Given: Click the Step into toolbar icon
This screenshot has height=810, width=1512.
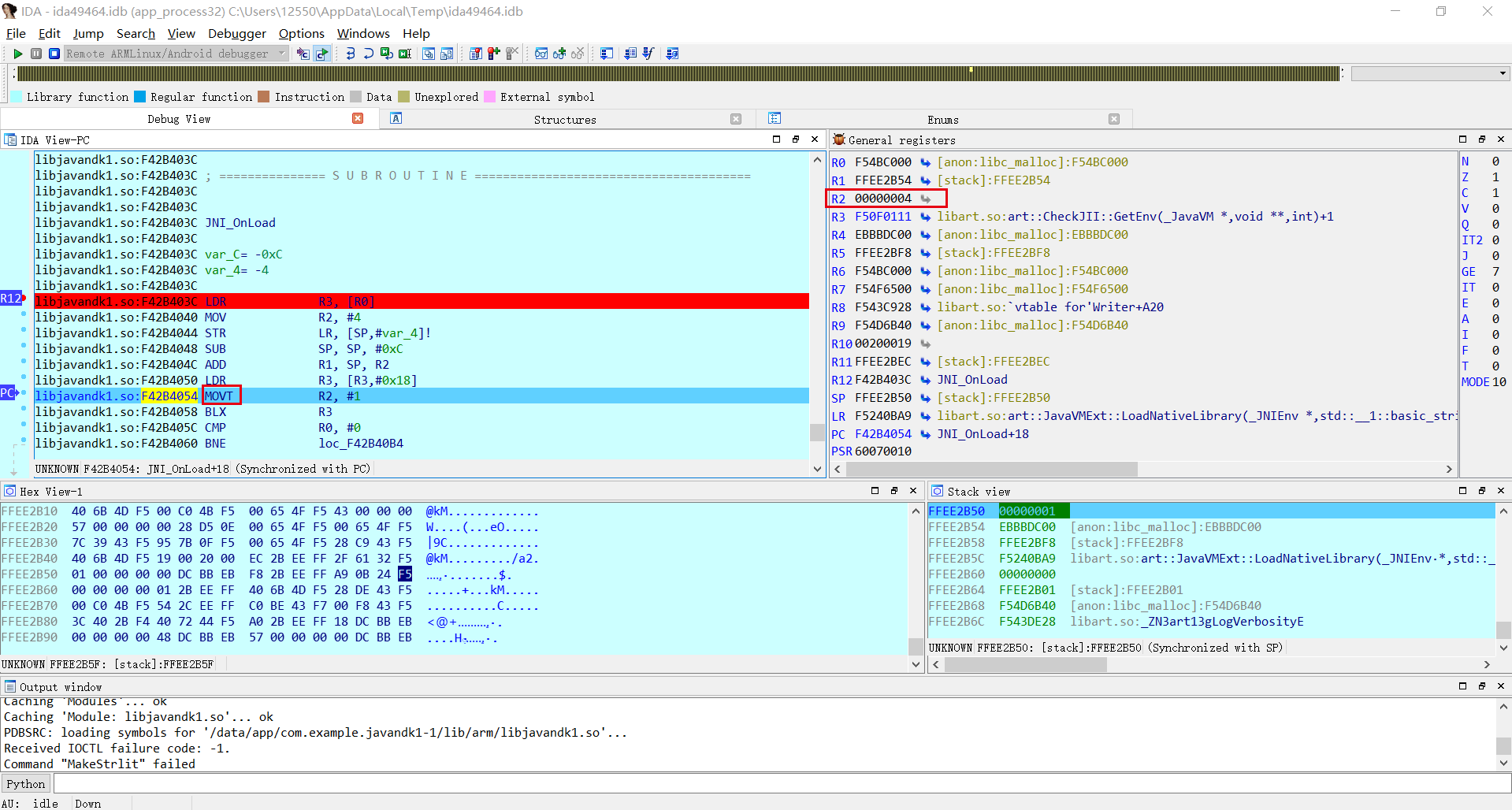Looking at the screenshot, I should pos(351,54).
